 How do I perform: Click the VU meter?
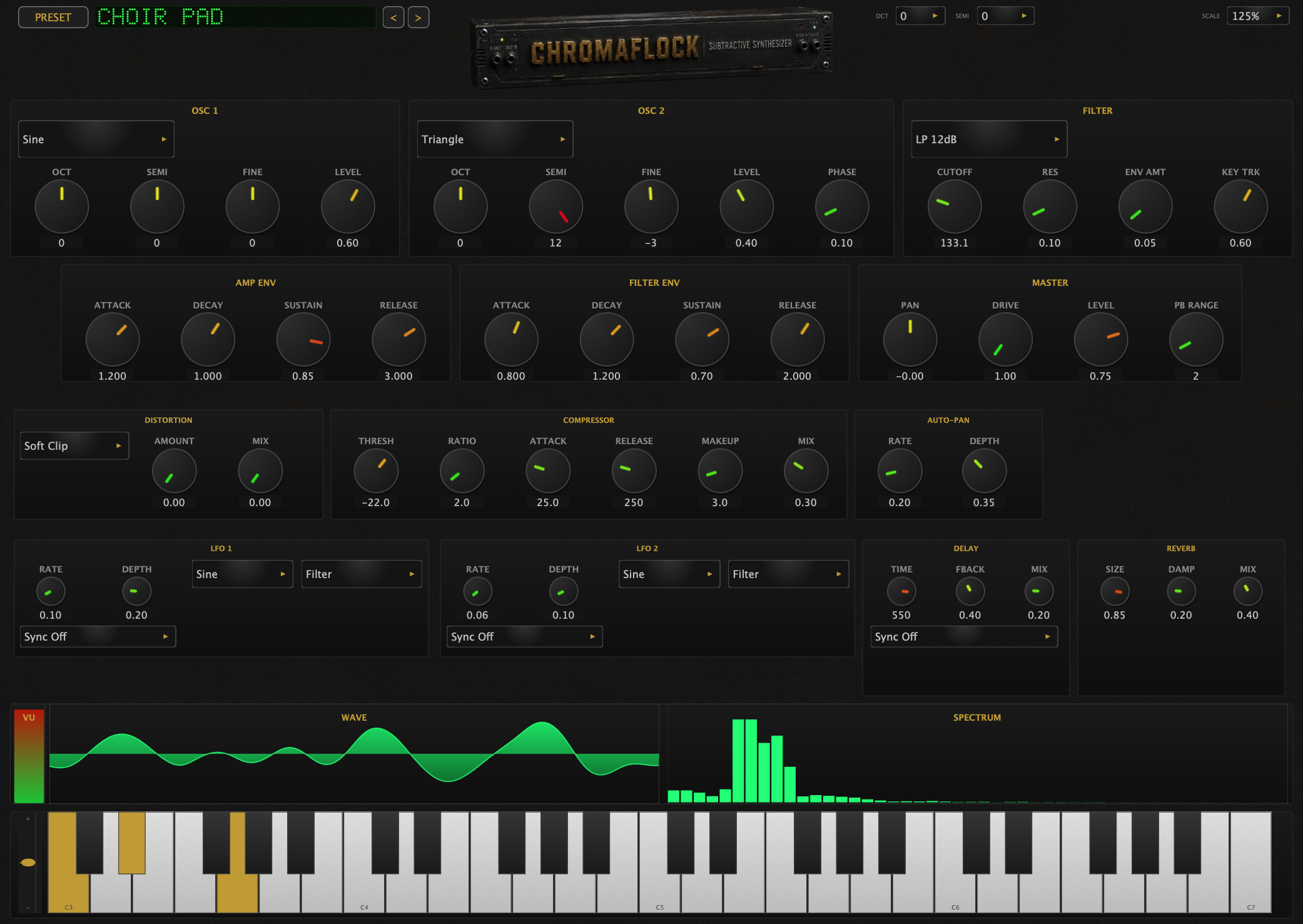29,756
